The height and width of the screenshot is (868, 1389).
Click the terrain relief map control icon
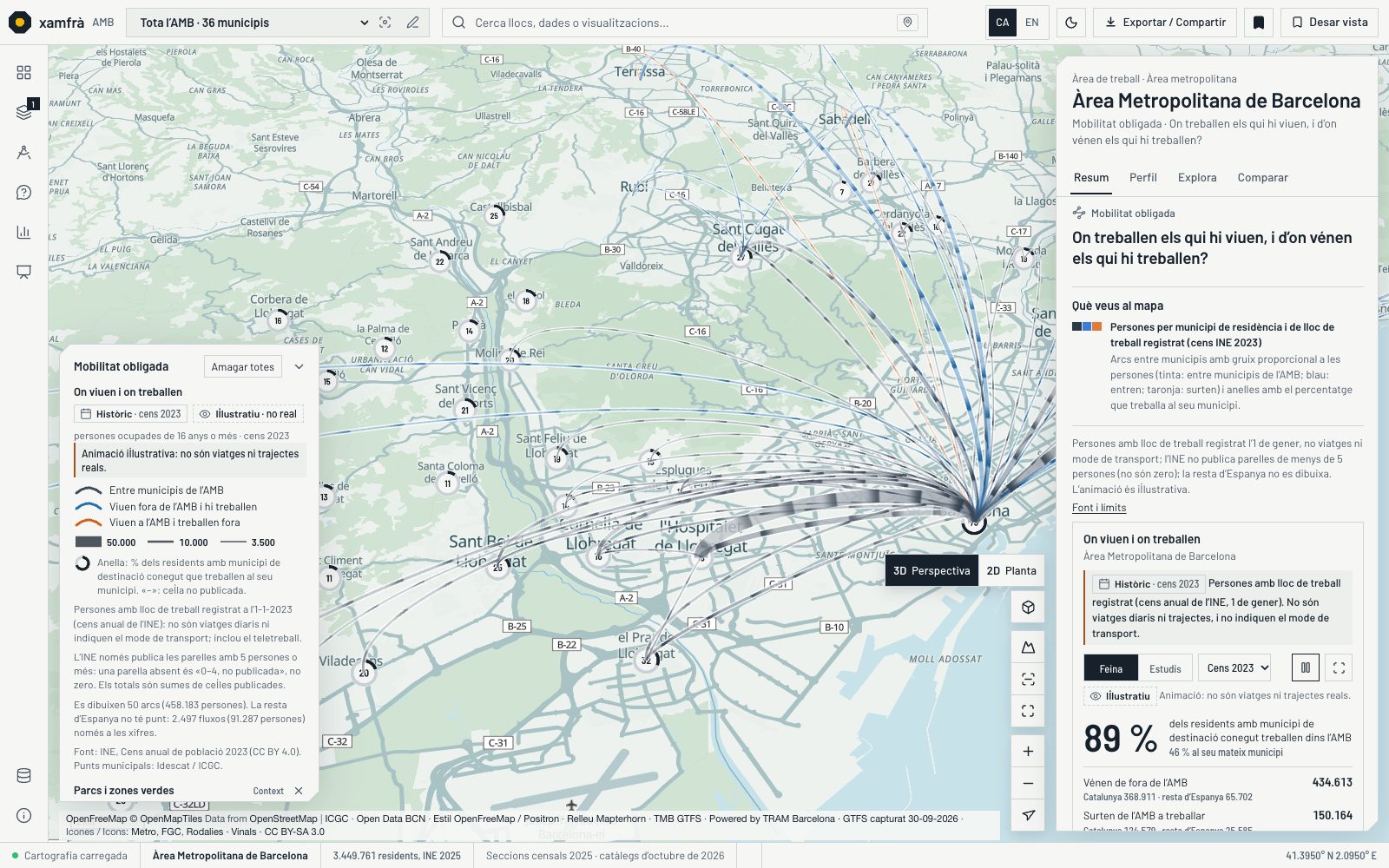[x=1028, y=648]
